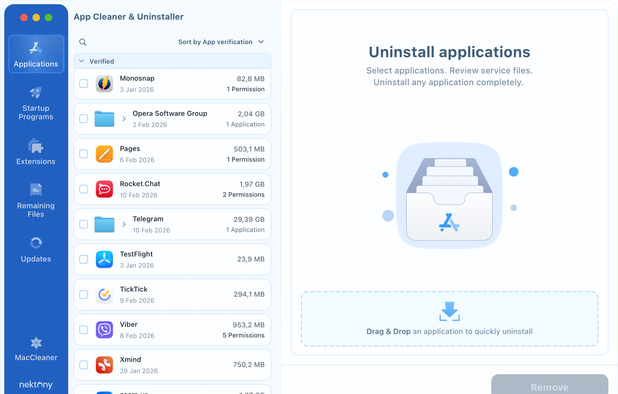Click the Rocket.Chat app icon
This screenshot has height=394, width=618.
coord(104,189)
